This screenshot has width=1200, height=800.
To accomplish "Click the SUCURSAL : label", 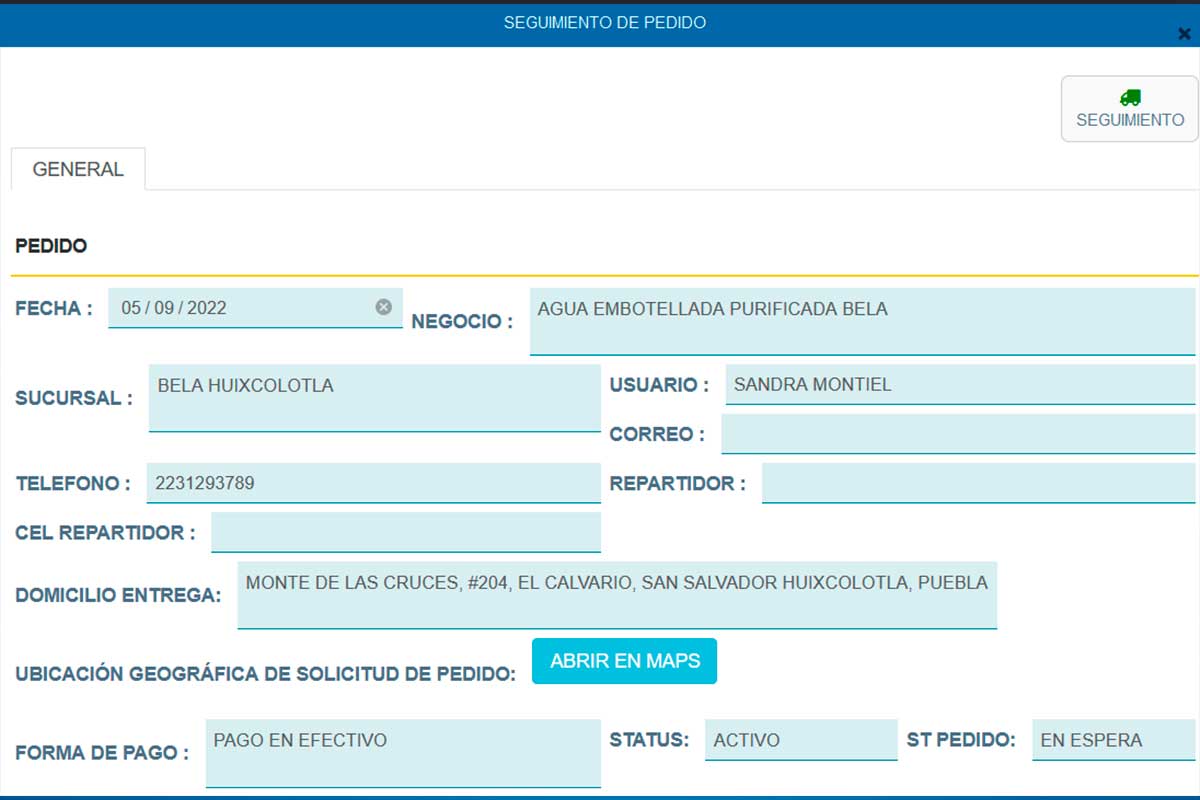I will coord(74,398).
